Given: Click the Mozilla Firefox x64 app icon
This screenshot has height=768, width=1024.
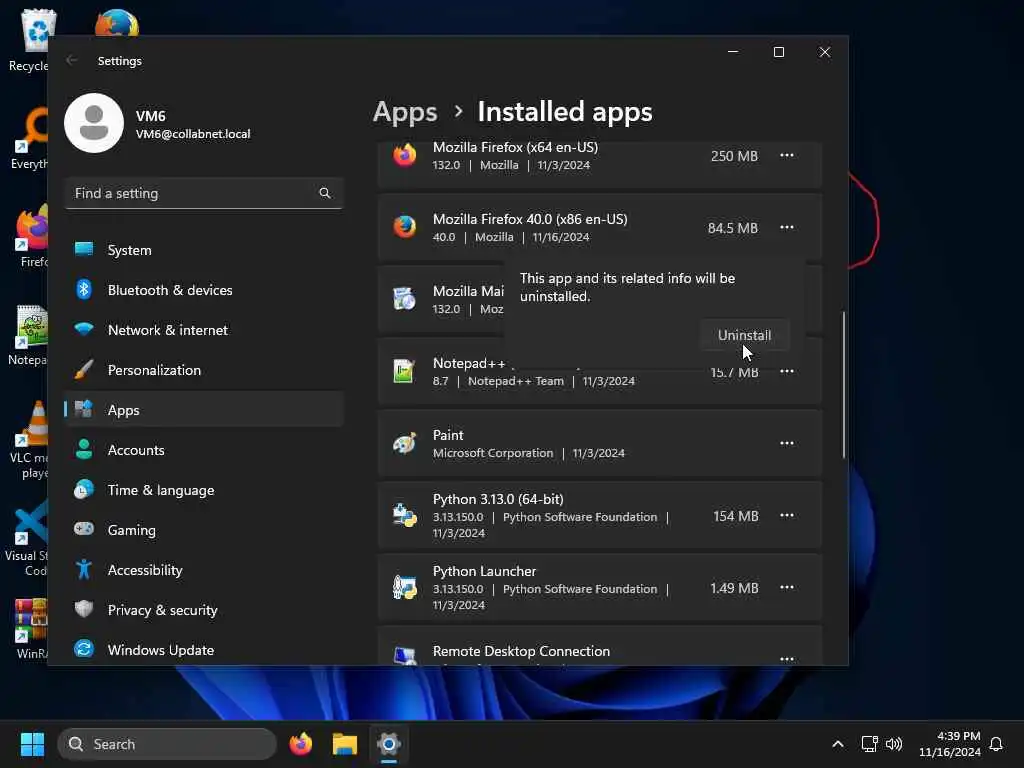Looking at the screenshot, I should tap(404, 155).
